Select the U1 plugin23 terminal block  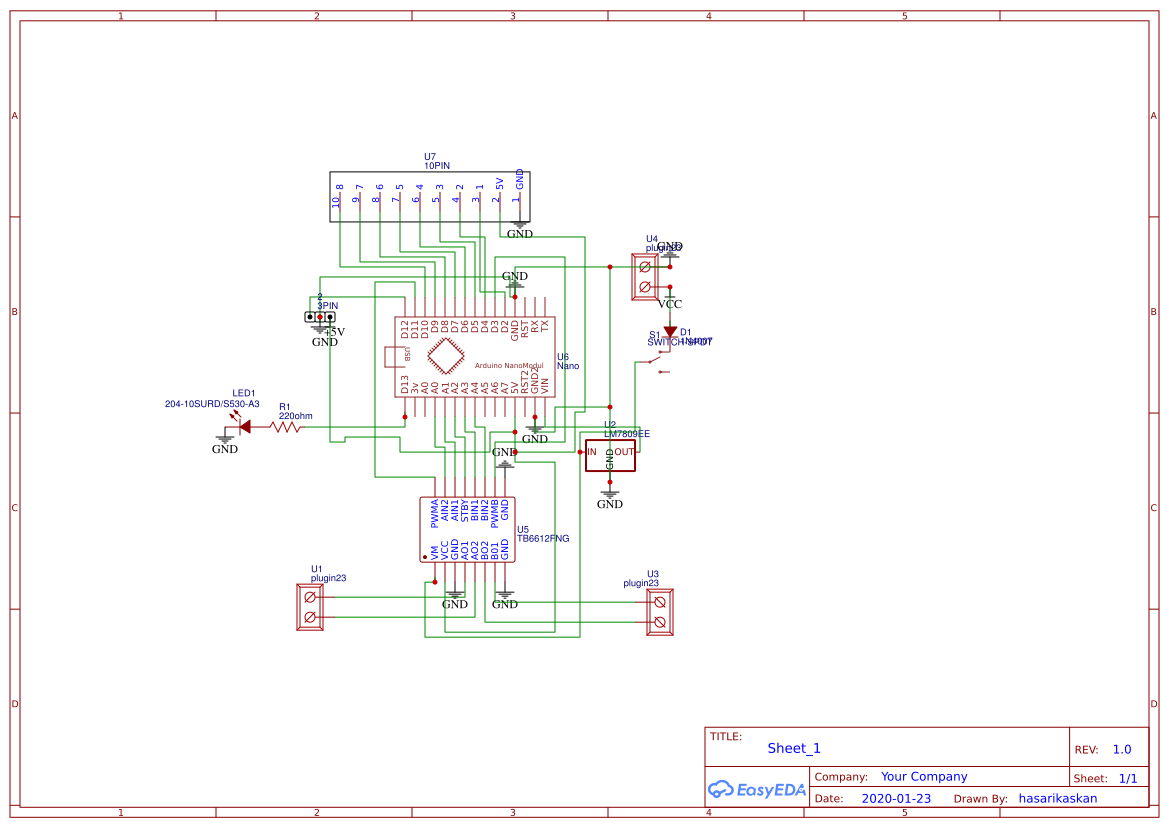coord(310,607)
